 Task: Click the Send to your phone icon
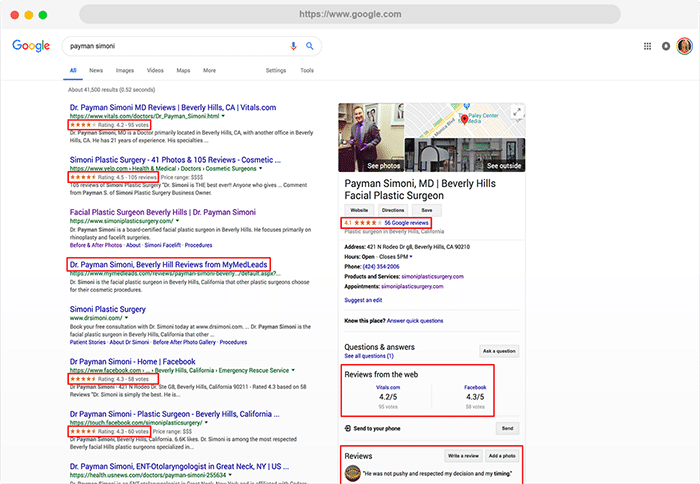click(348, 429)
